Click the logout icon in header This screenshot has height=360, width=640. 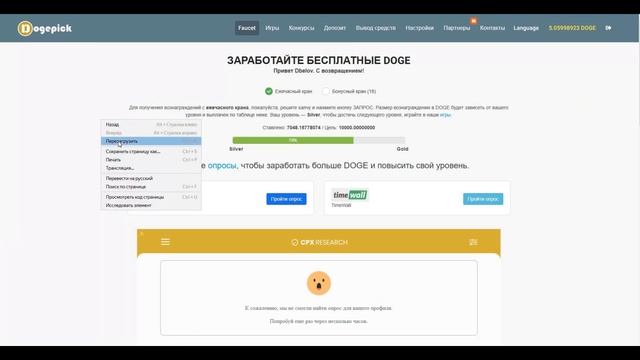(608, 28)
